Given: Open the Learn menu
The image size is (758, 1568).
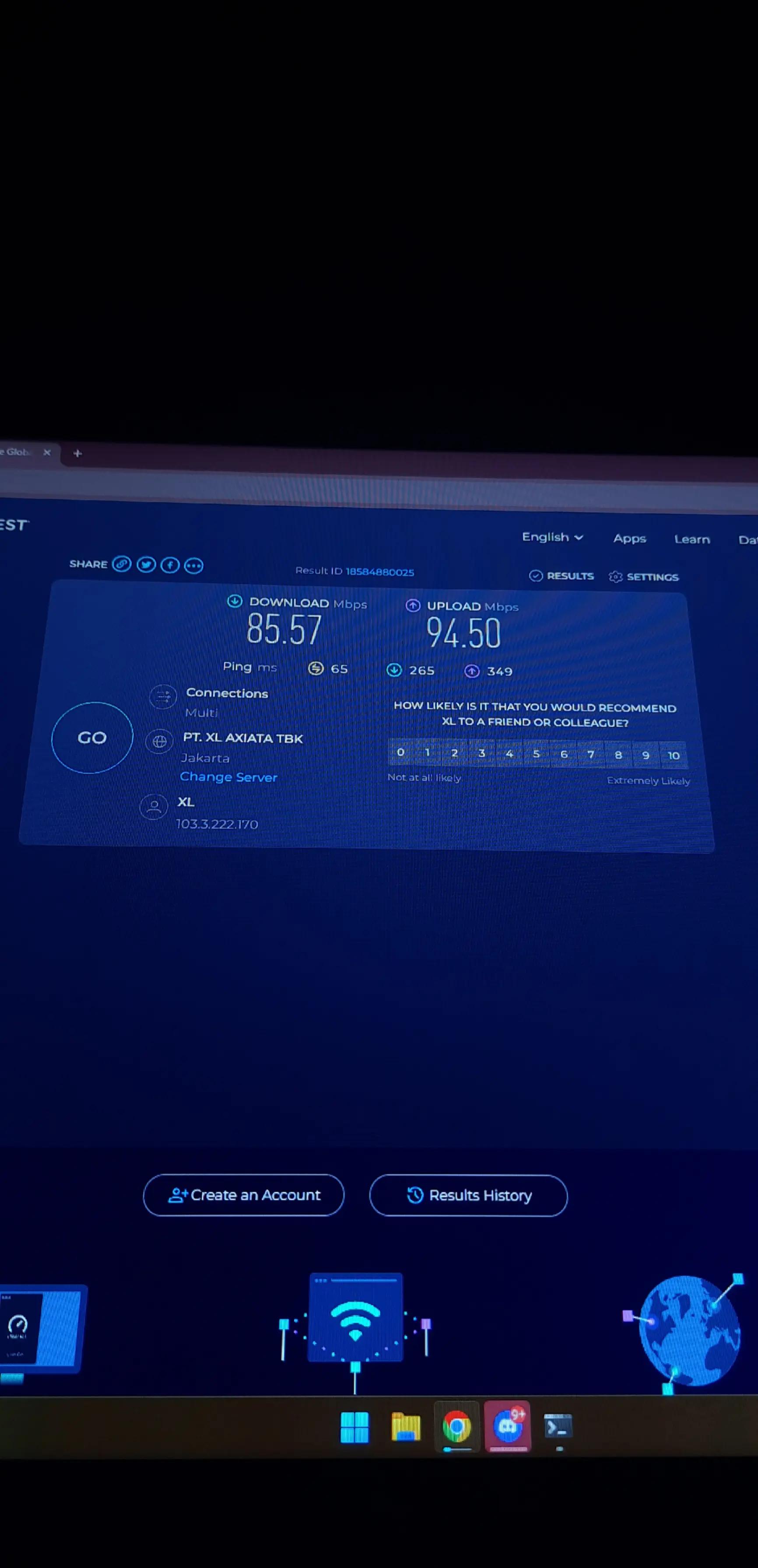Looking at the screenshot, I should [691, 539].
